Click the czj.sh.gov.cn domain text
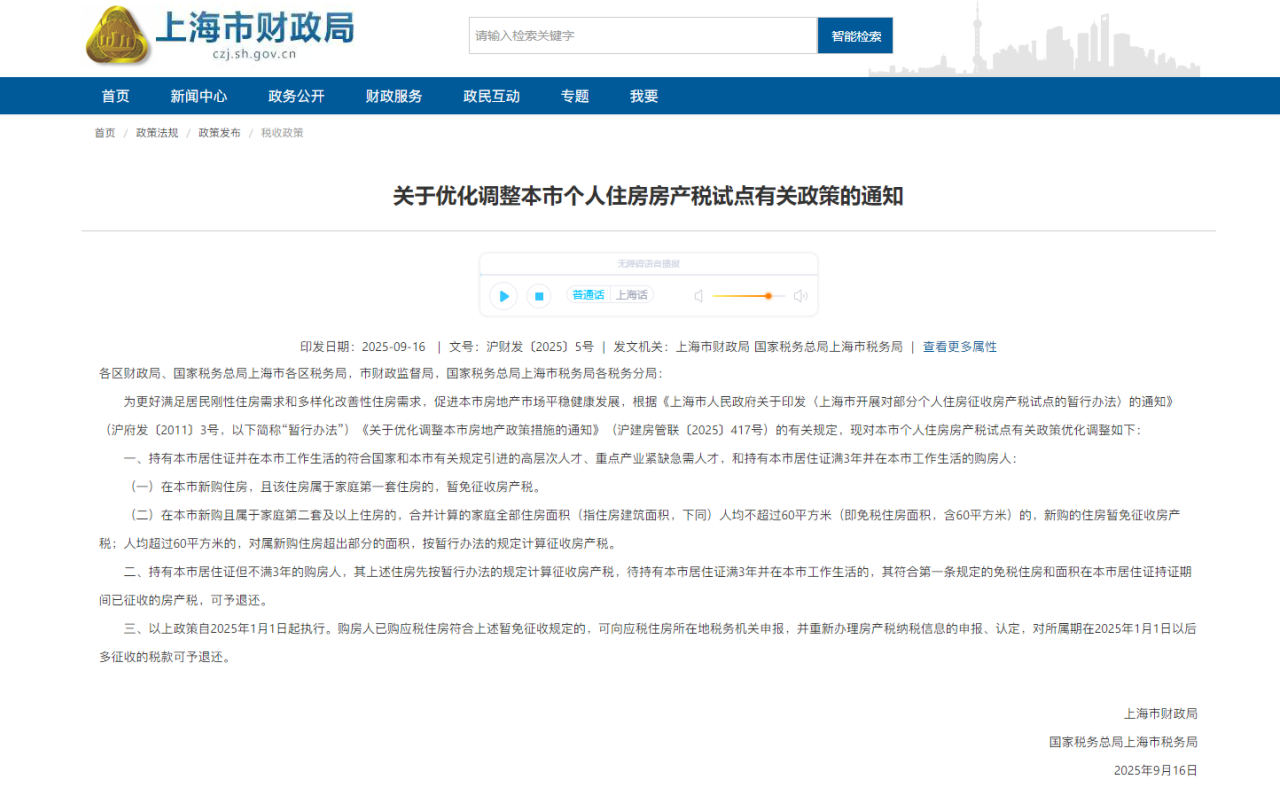This screenshot has width=1280, height=803. coord(254,55)
